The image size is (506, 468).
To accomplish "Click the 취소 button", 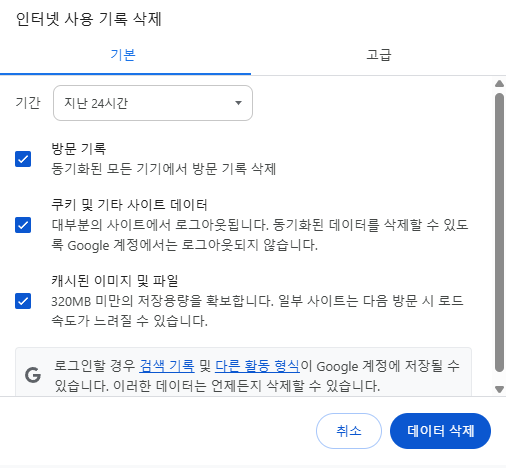I will (x=349, y=431).
